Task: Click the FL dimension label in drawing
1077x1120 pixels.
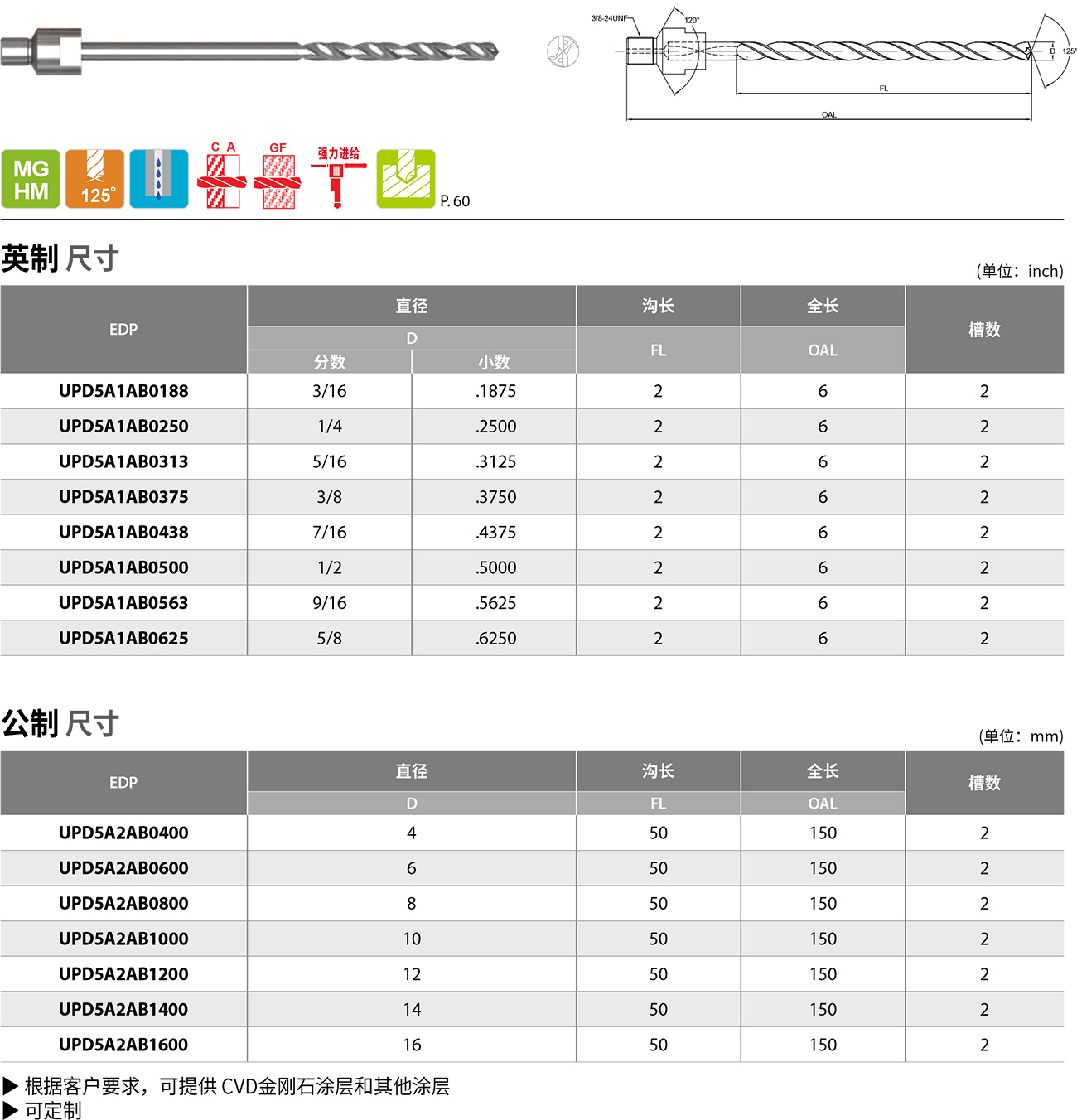Action: click(884, 89)
